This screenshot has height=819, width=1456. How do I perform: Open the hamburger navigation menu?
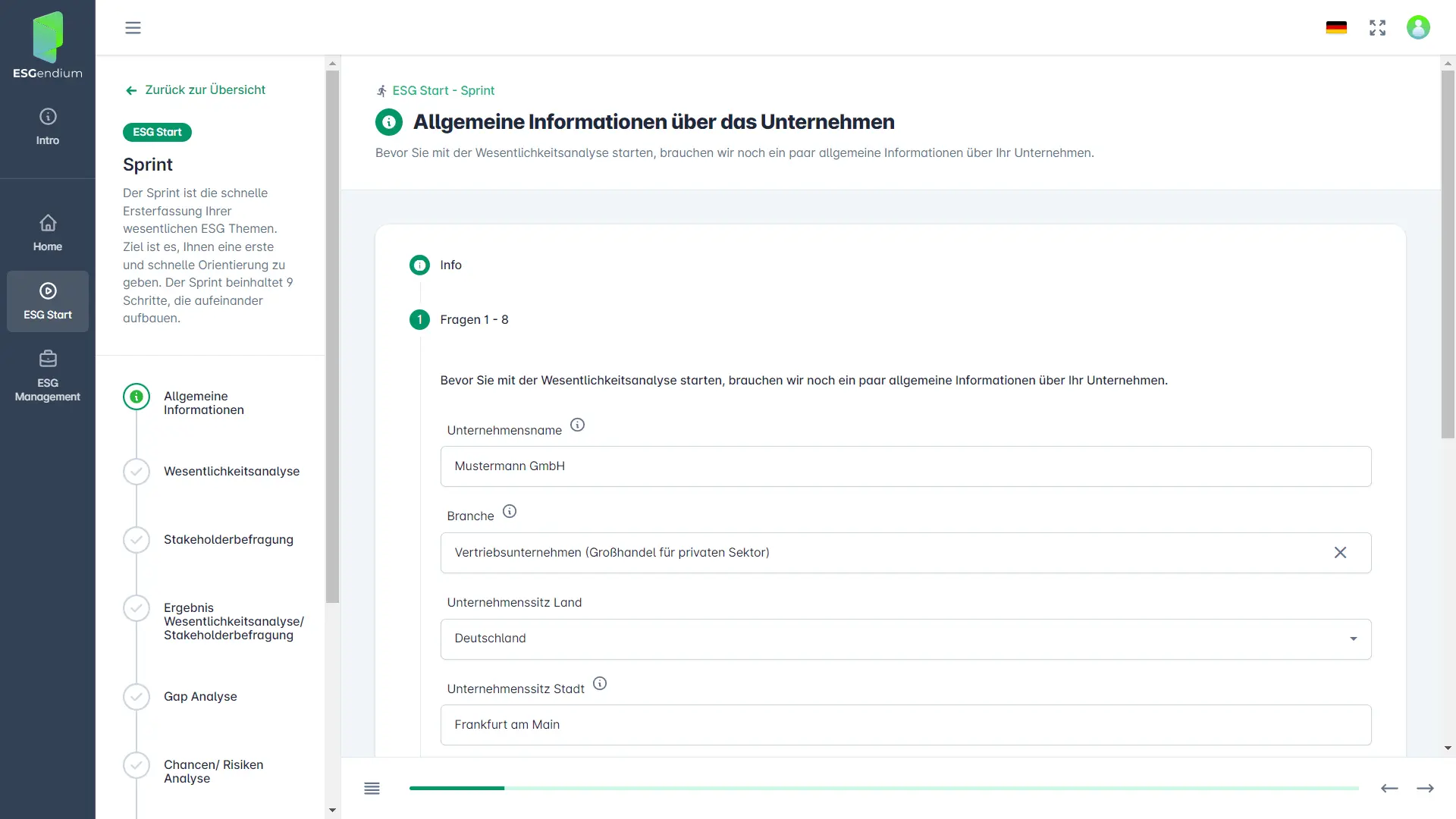click(x=133, y=27)
